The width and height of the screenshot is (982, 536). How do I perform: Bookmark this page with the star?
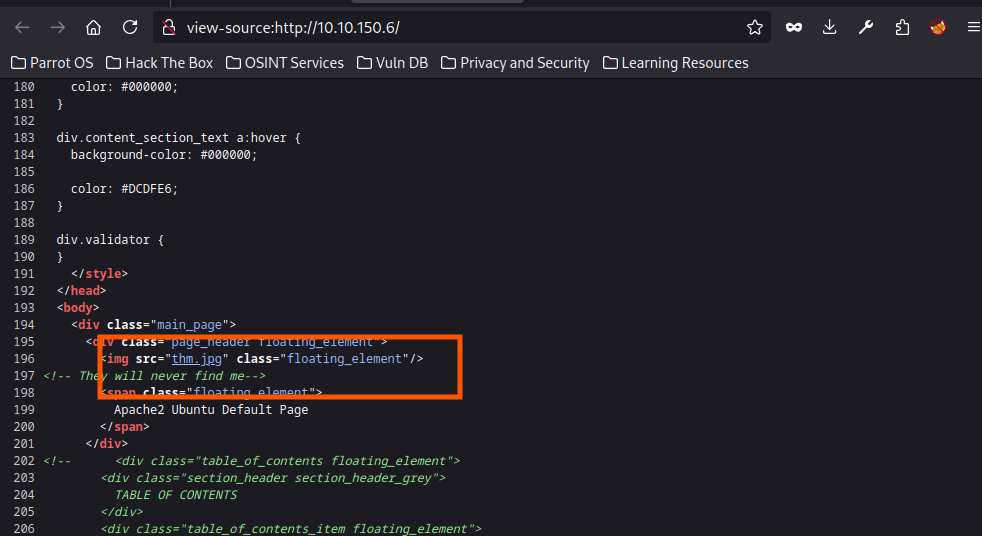(755, 28)
